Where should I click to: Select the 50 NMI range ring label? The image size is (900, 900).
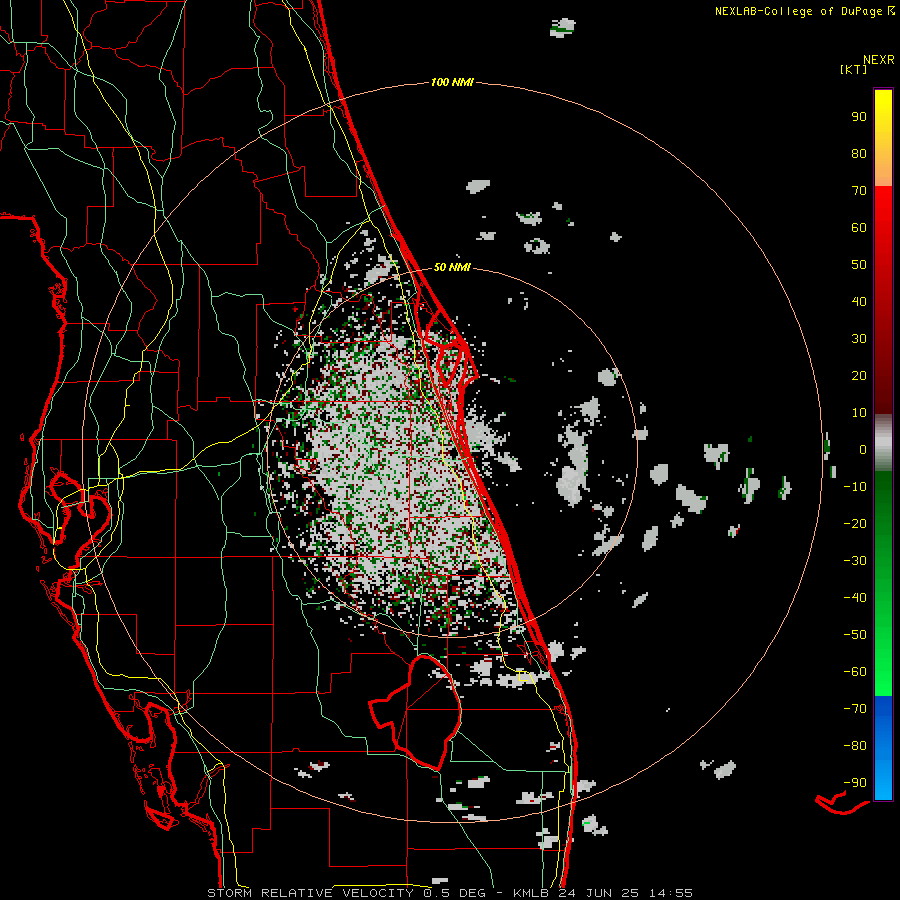point(452,267)
